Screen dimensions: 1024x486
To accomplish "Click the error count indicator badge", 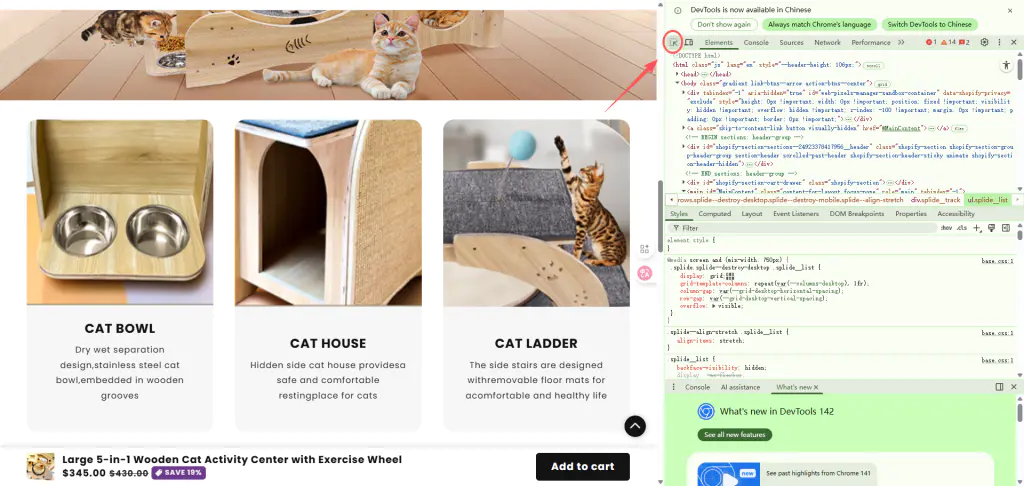I will tap(931, 42).
